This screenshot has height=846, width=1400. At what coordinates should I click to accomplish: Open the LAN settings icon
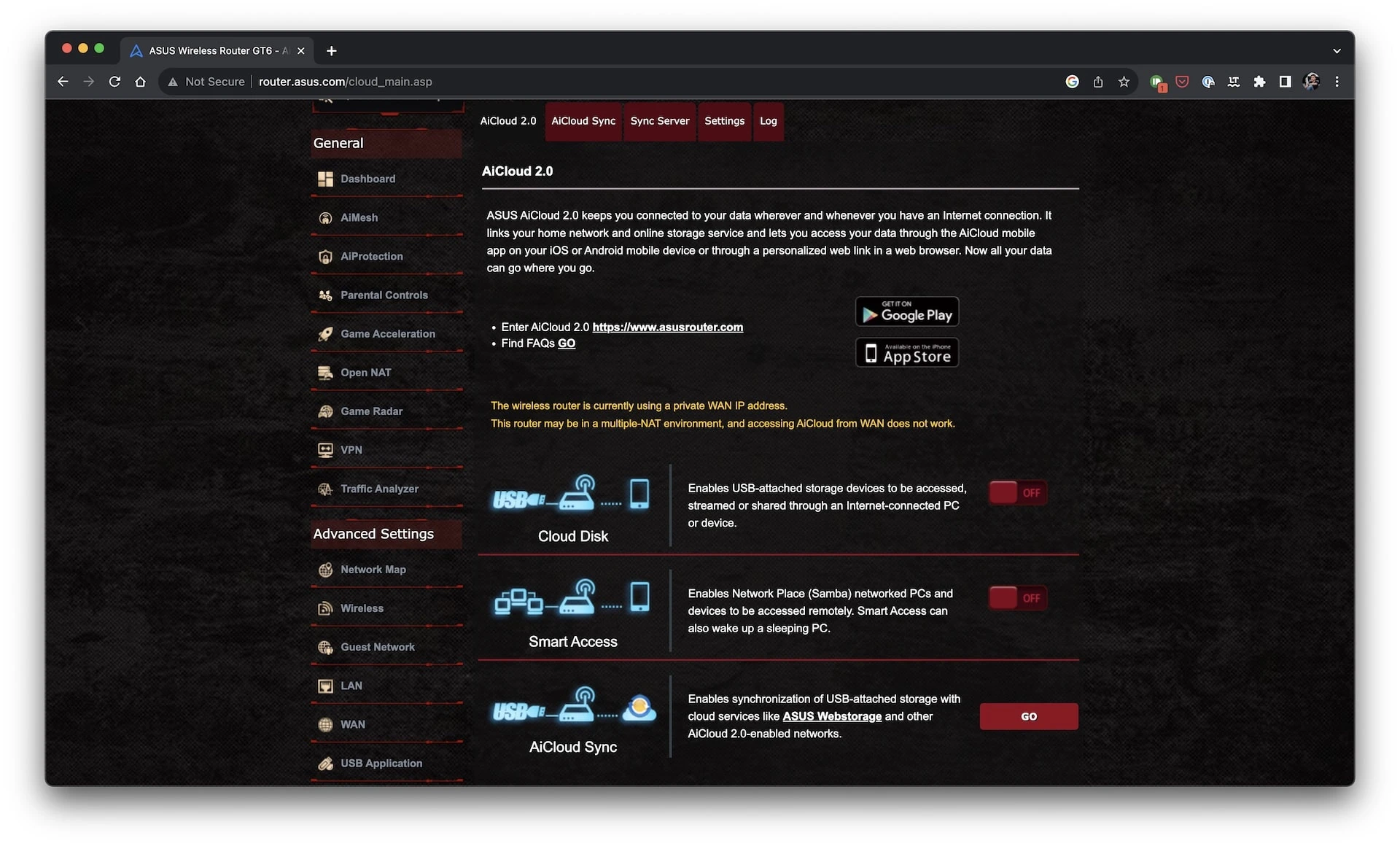click(325, 686)
